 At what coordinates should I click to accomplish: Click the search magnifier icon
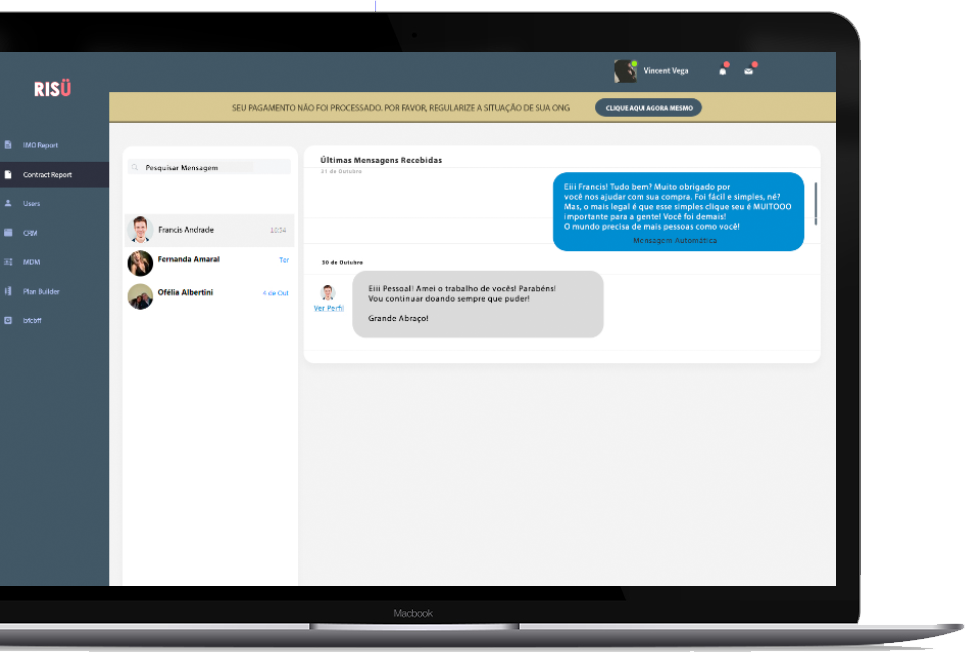tap(135, 168)
